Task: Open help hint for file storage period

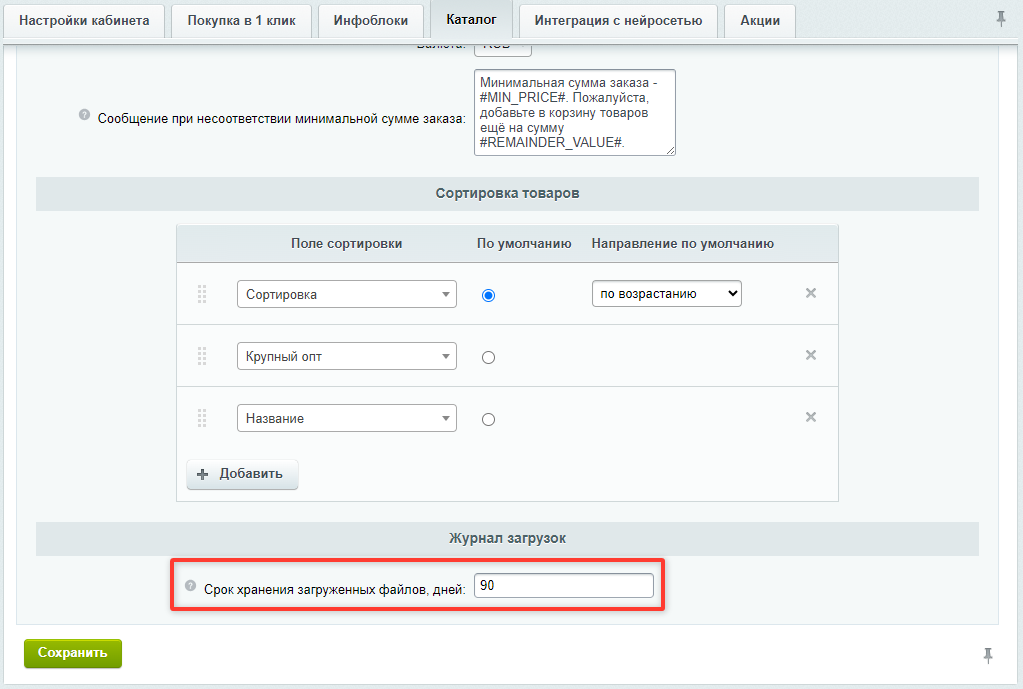Action: click(190, 585)
